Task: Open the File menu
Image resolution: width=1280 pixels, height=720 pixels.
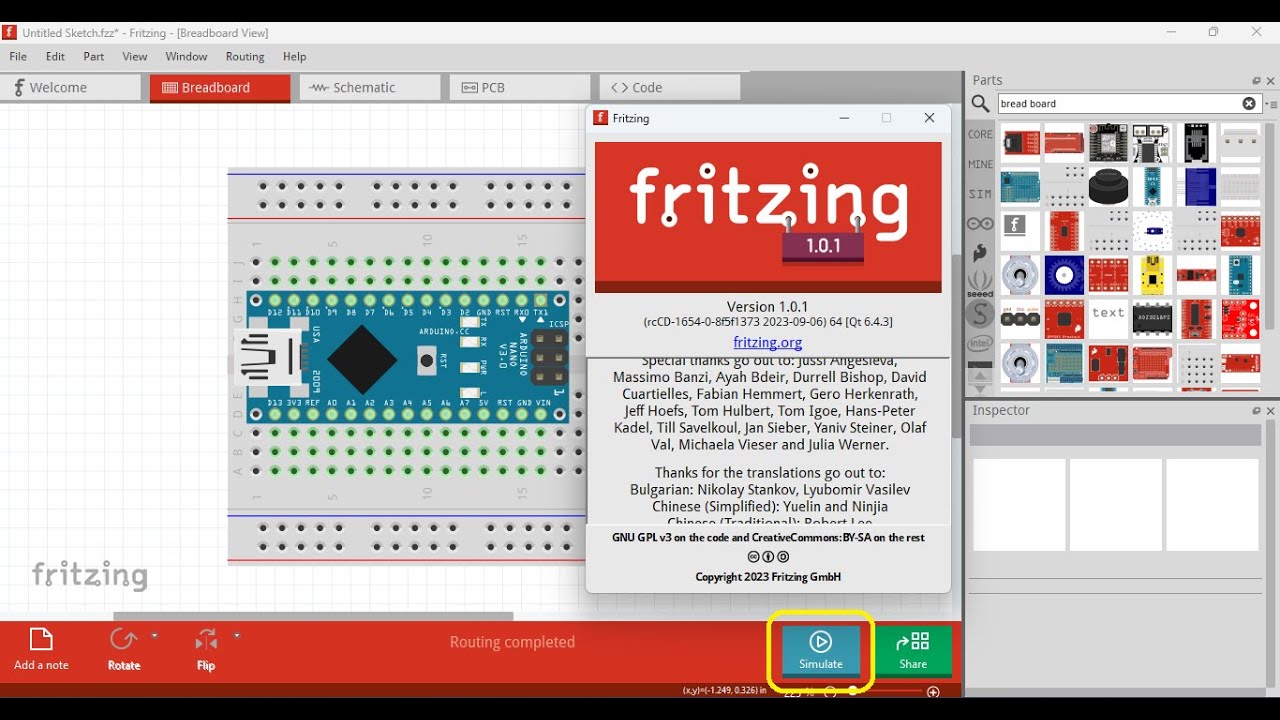Action: 18,57
